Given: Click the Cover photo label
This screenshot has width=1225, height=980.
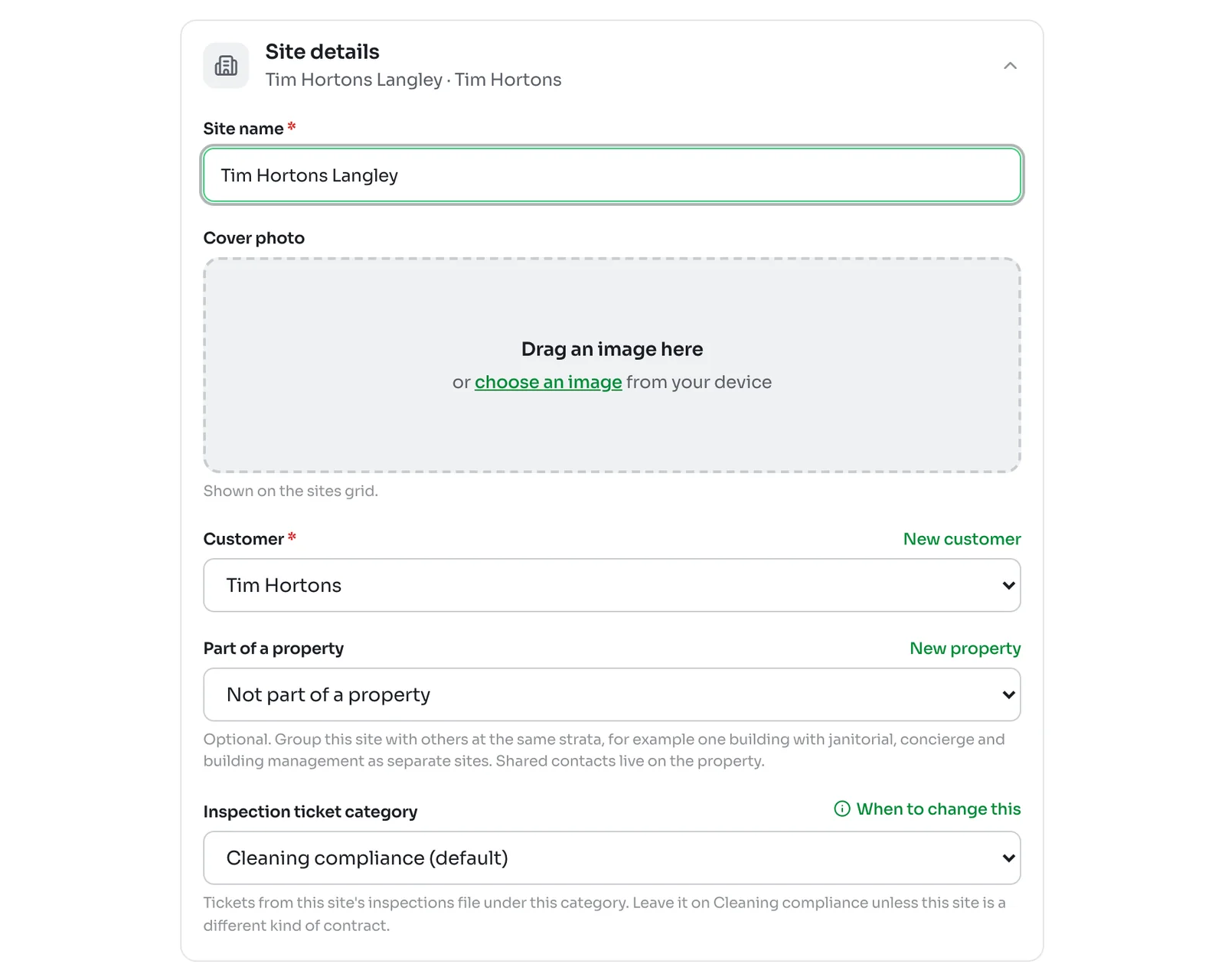Looking at the screenshot, I should click(254, 238).
